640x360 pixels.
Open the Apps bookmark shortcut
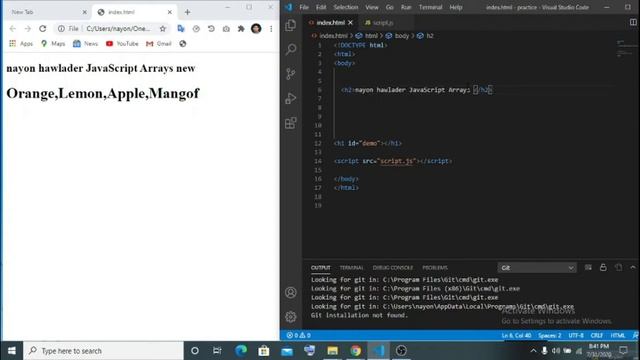(21, 44)
